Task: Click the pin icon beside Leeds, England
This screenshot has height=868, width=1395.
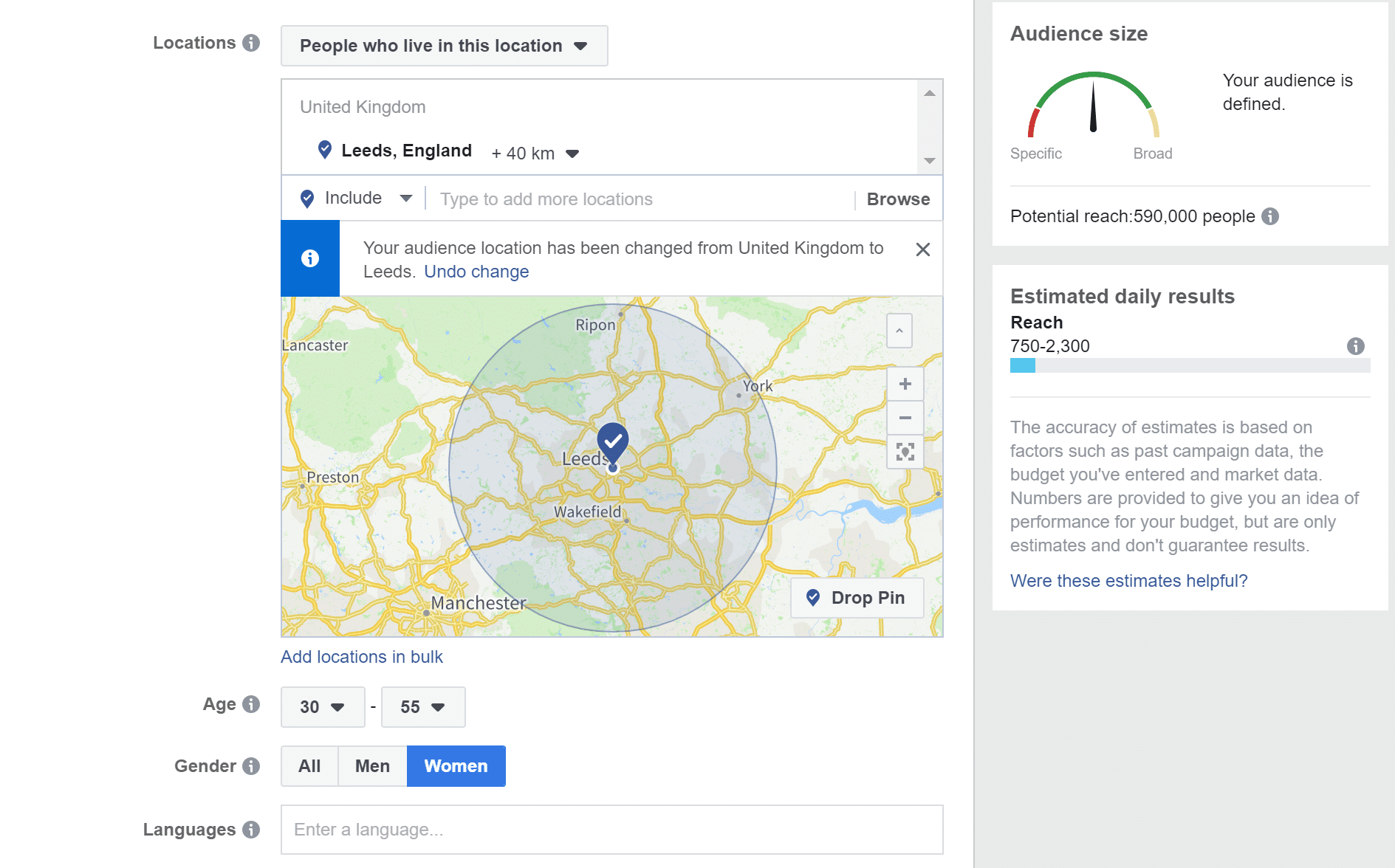Action: pos(324,150)
